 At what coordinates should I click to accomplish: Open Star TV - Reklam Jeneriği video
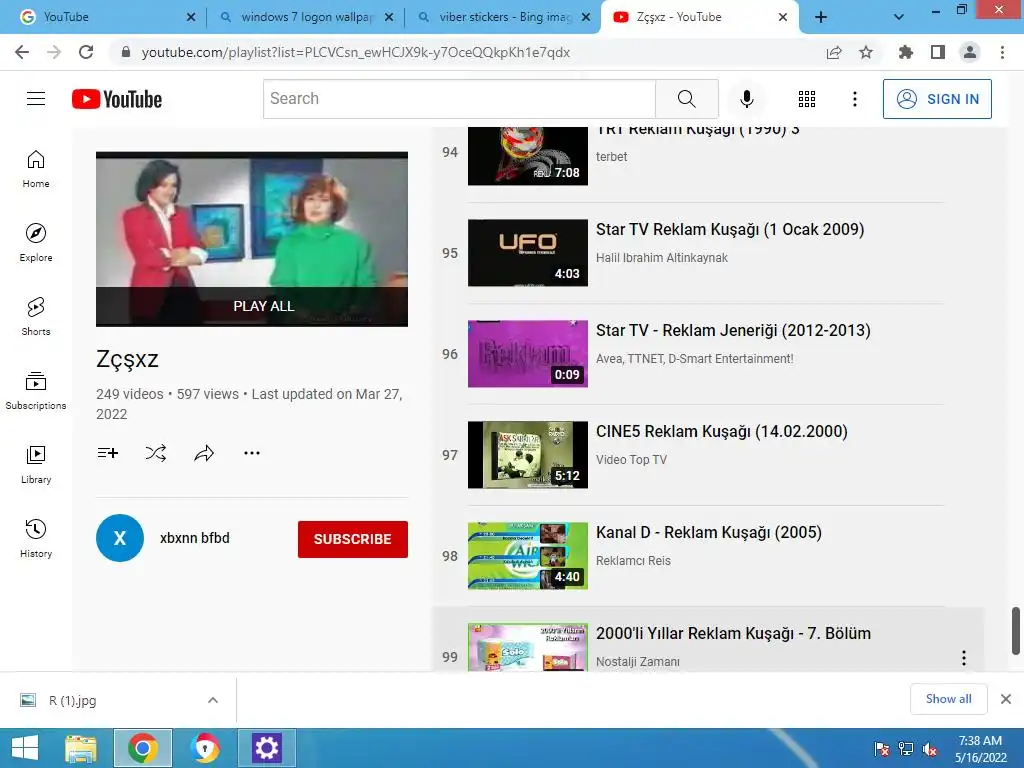tap(733, 330)
